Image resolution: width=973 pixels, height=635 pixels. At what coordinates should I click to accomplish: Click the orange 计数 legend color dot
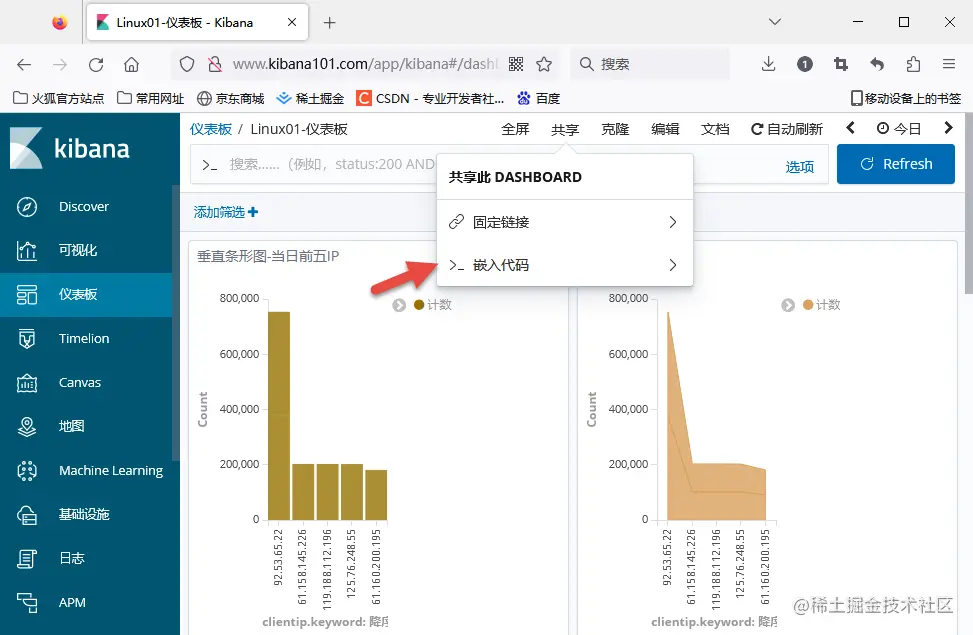pos(808,305)
